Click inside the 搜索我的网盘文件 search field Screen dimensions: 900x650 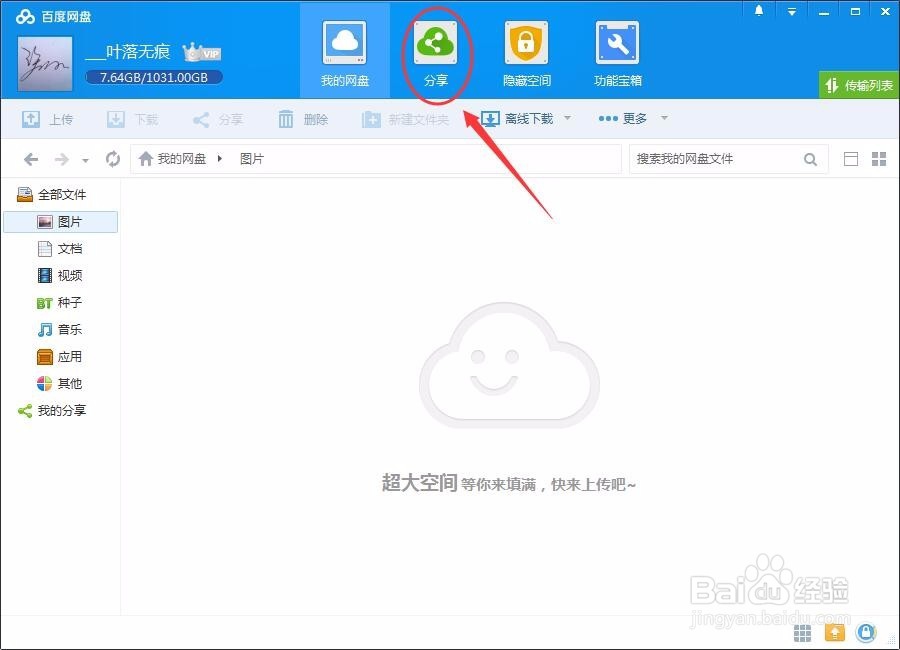point(720,158)
